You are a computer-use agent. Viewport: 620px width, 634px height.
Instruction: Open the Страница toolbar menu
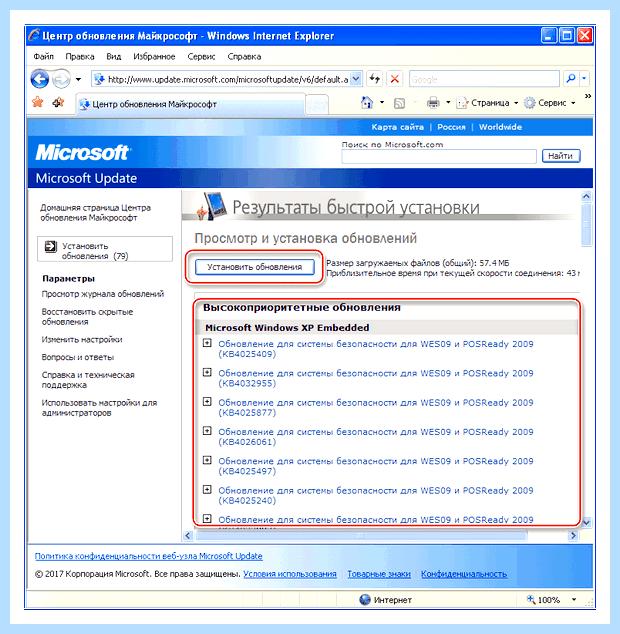click(487, 103)
